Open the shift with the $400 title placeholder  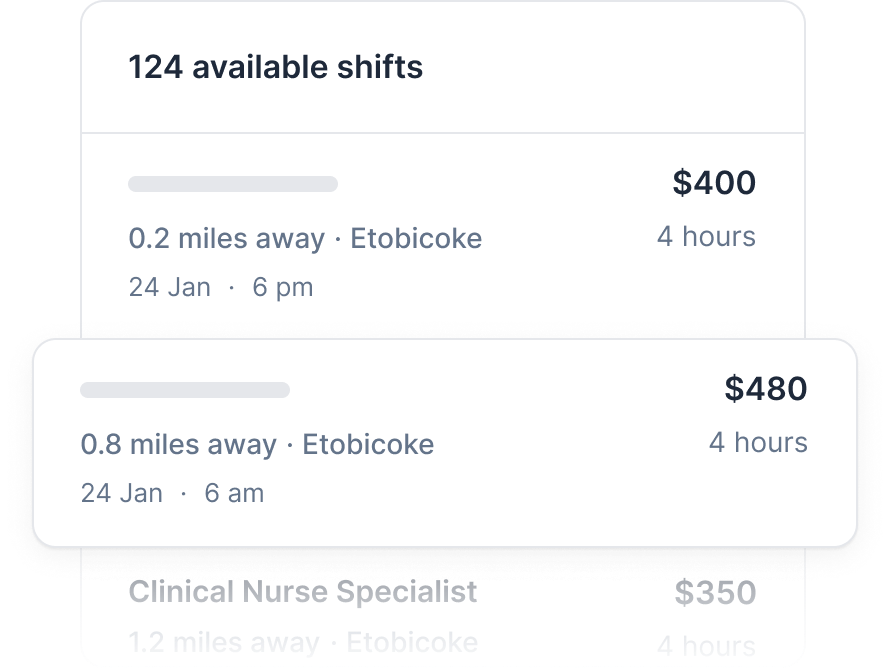pos(233,184)
